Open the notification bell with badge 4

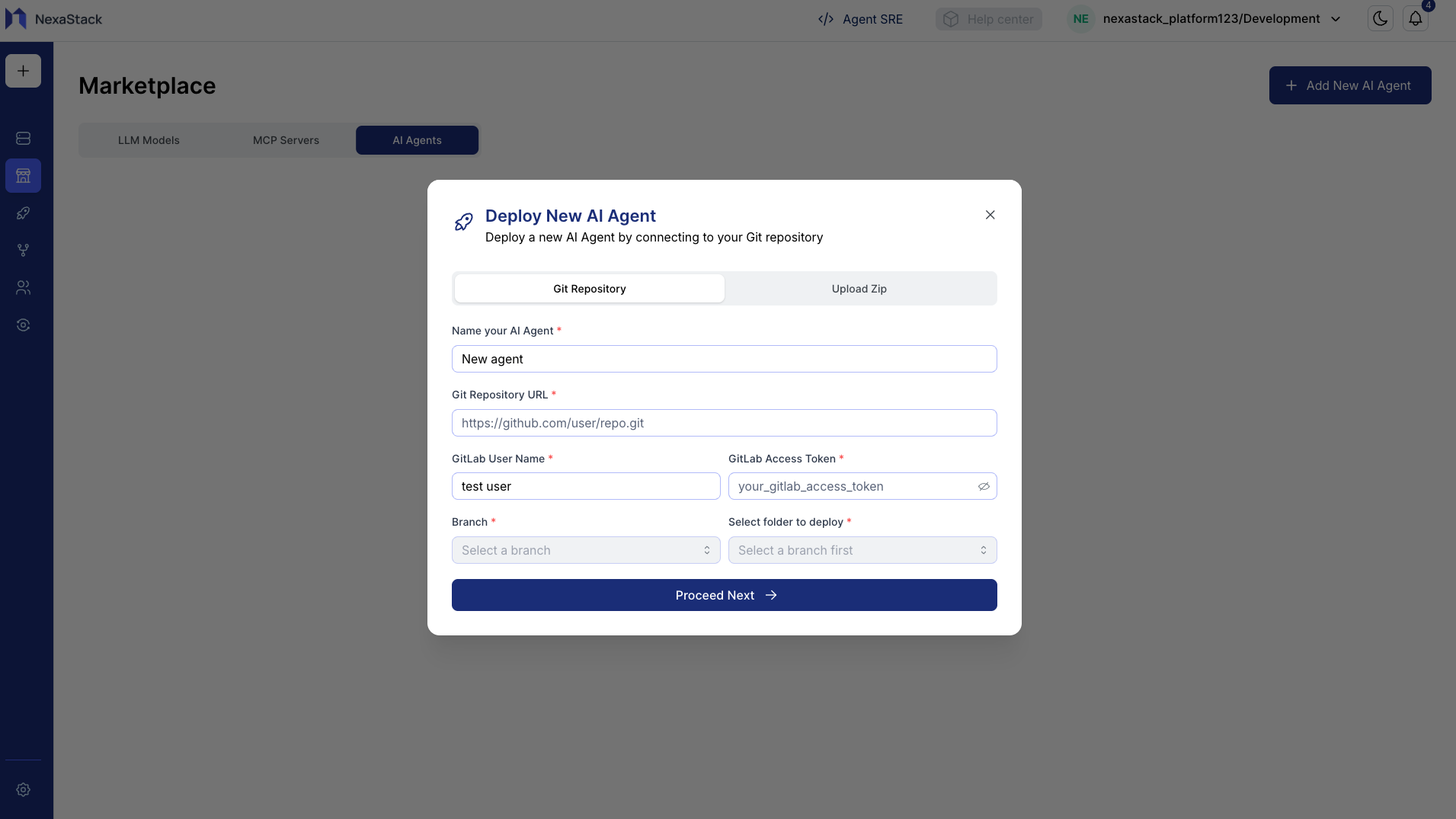click(x=1416, y=18)
